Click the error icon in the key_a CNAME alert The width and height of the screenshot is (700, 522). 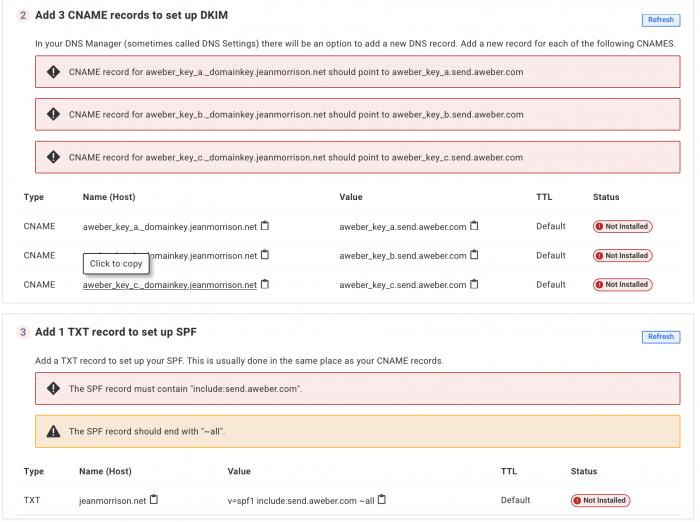(x=54, y=72)
